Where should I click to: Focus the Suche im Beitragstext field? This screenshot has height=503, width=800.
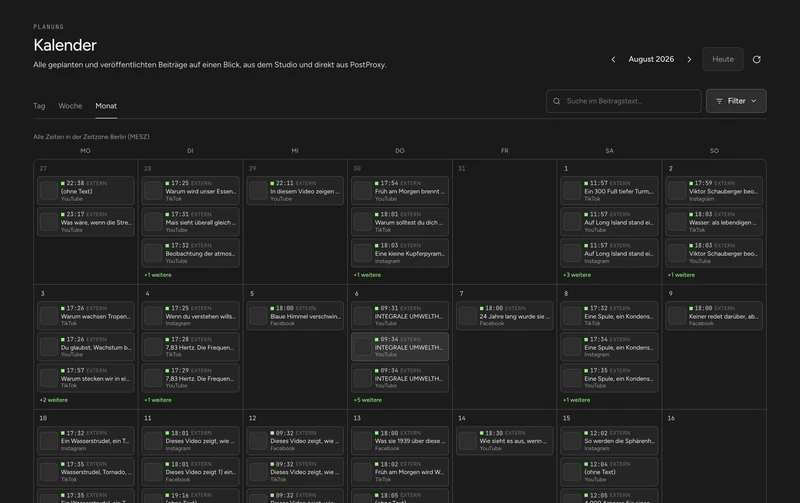(x=623, y=101)
